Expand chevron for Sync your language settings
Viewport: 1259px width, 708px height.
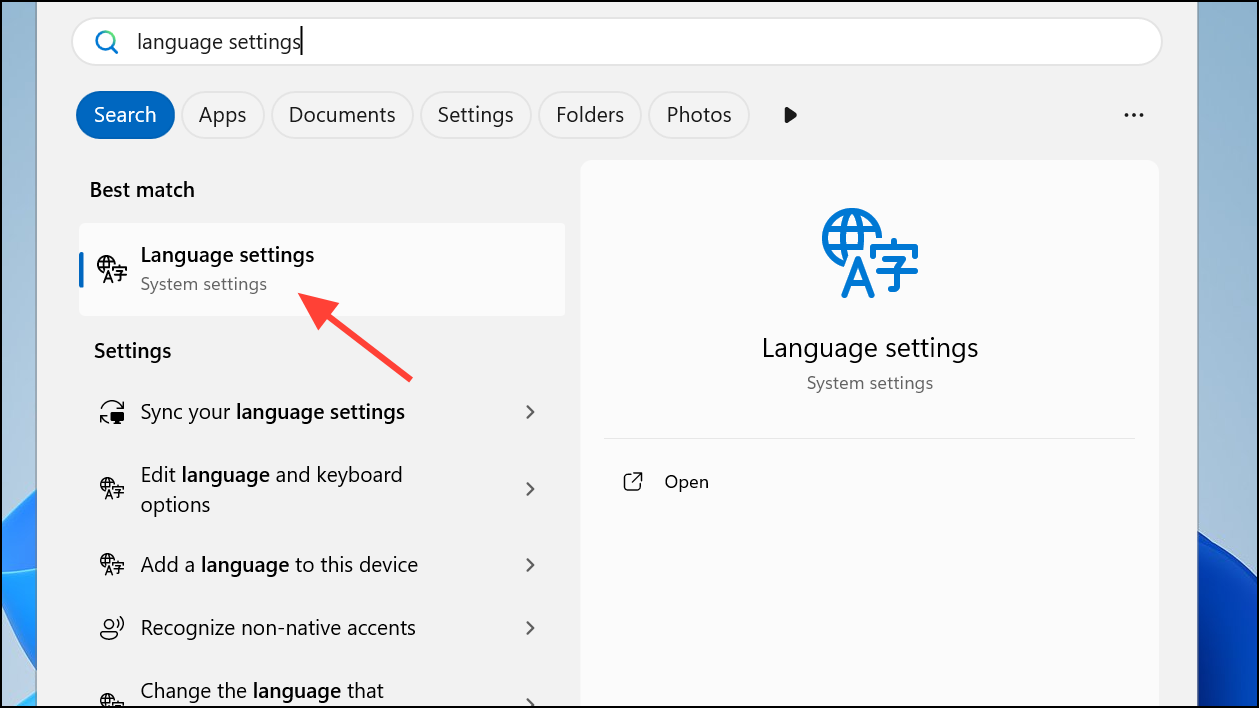[x=530, y=412]
